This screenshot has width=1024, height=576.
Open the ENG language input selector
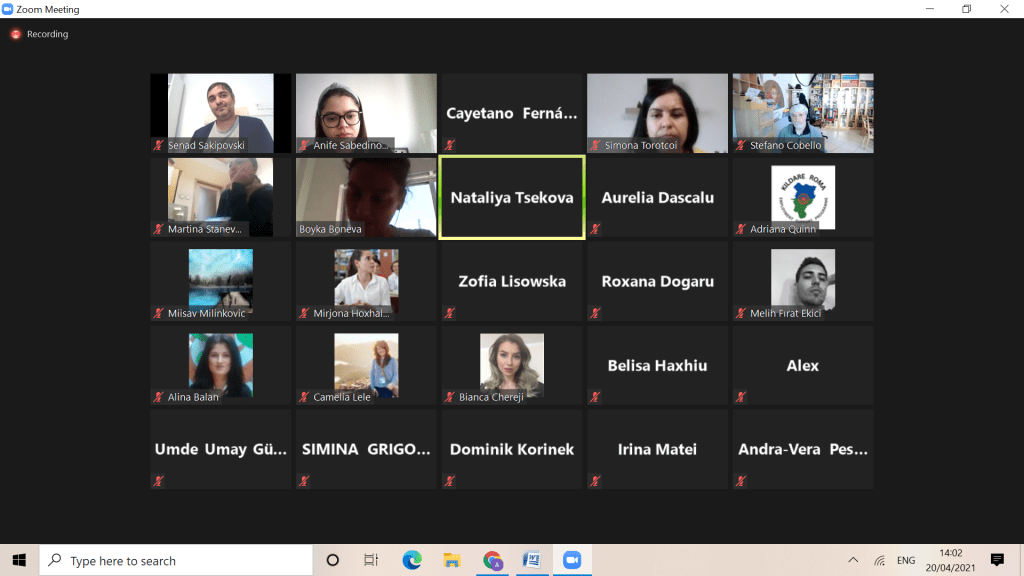[906, 560]
